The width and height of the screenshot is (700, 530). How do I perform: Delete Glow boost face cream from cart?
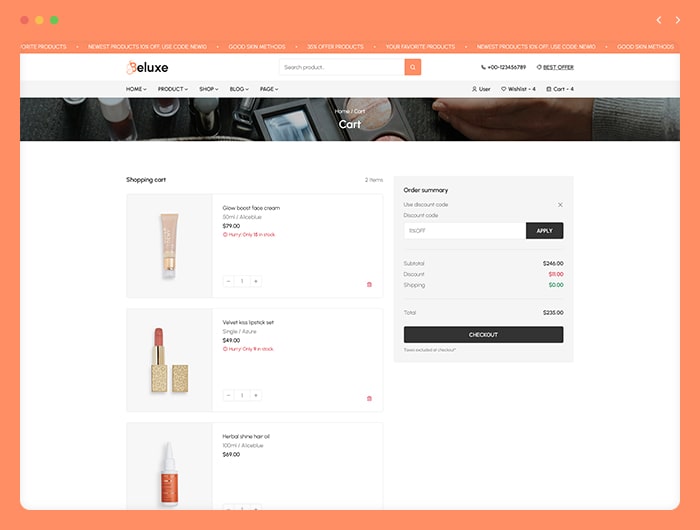tap(369, 284)
